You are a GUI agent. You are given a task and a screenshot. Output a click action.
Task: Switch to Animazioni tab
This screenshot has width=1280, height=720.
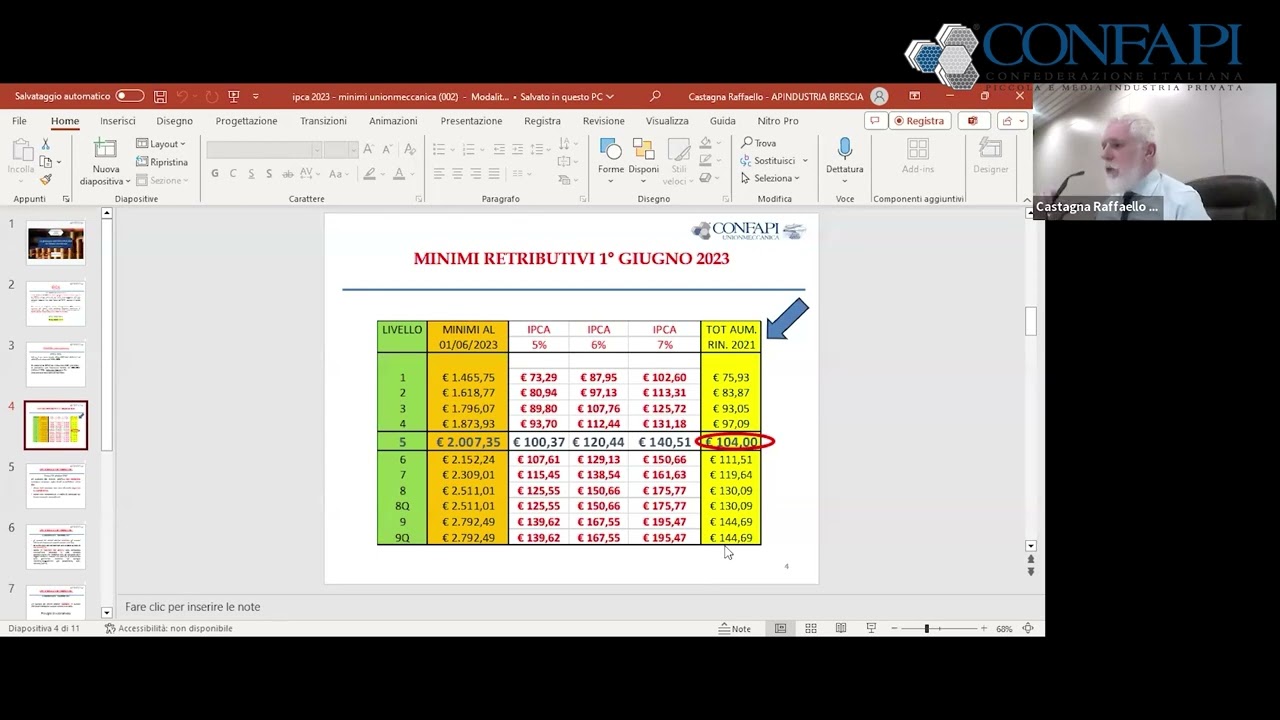coord(393,121)
